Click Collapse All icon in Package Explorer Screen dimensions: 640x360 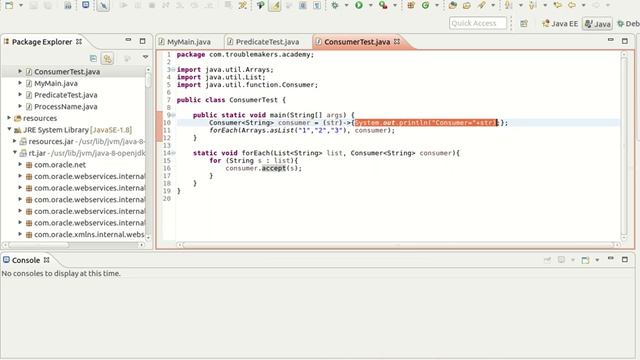pyautogui.click(x=93, y=58)
